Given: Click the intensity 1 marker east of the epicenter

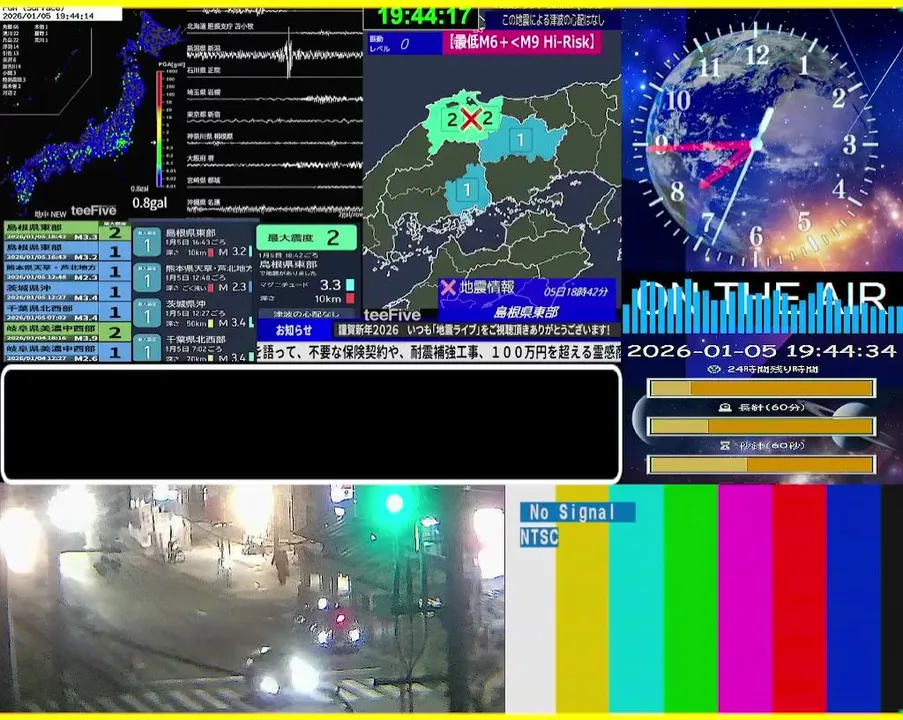Looking at the screenshot, I should (x=521, y=140).
